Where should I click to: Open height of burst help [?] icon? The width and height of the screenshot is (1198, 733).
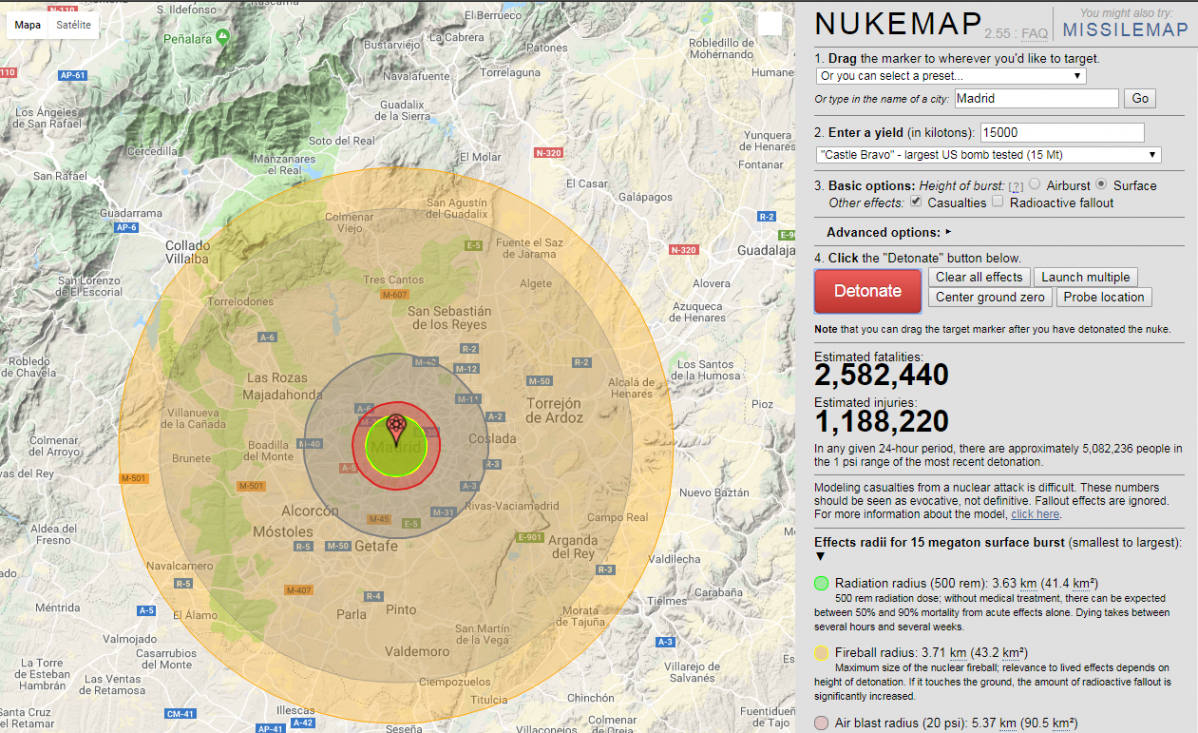[1015, 186]
